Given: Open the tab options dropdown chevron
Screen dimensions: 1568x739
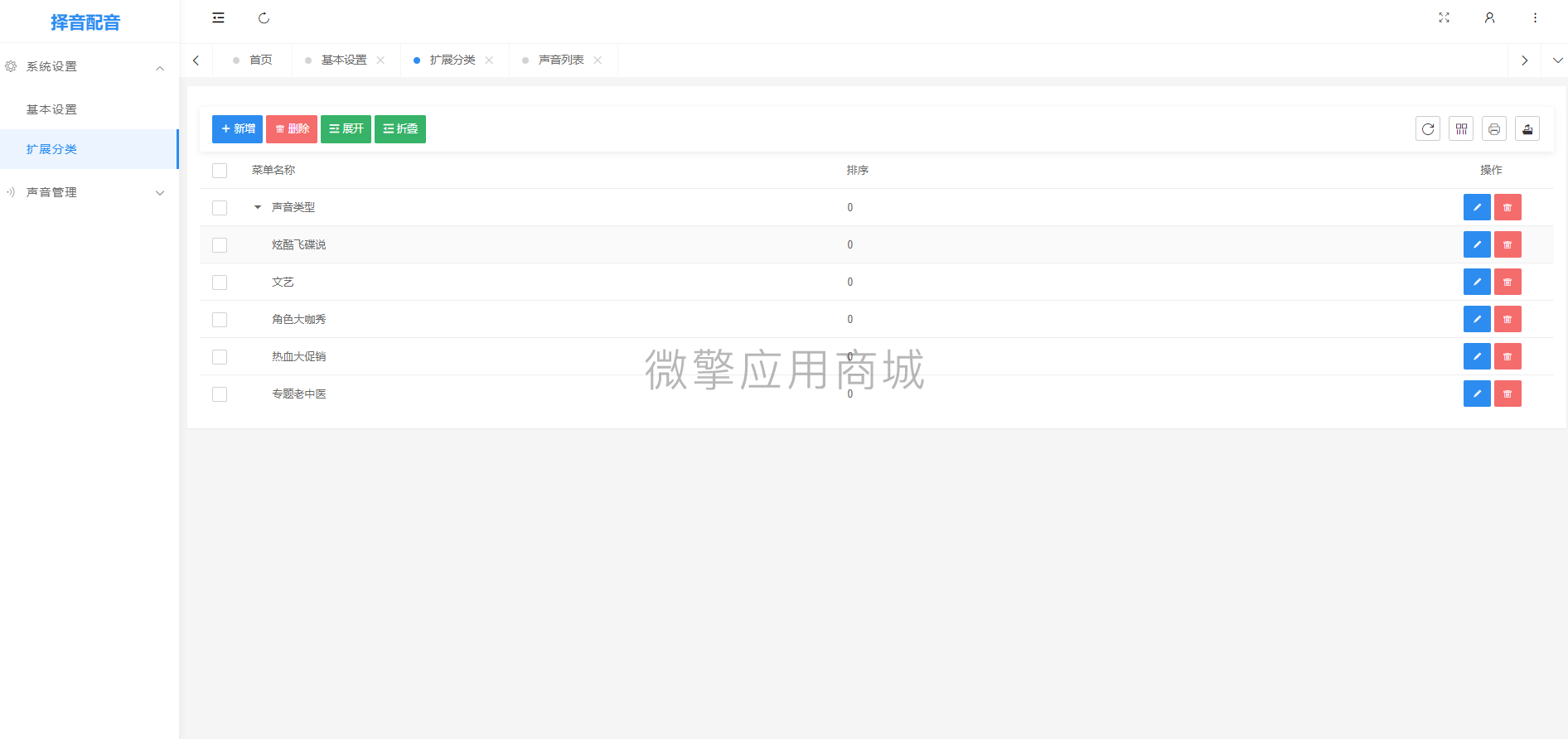Looking at the screenshot, I should pyautogui.click(x=1557, y=60).
